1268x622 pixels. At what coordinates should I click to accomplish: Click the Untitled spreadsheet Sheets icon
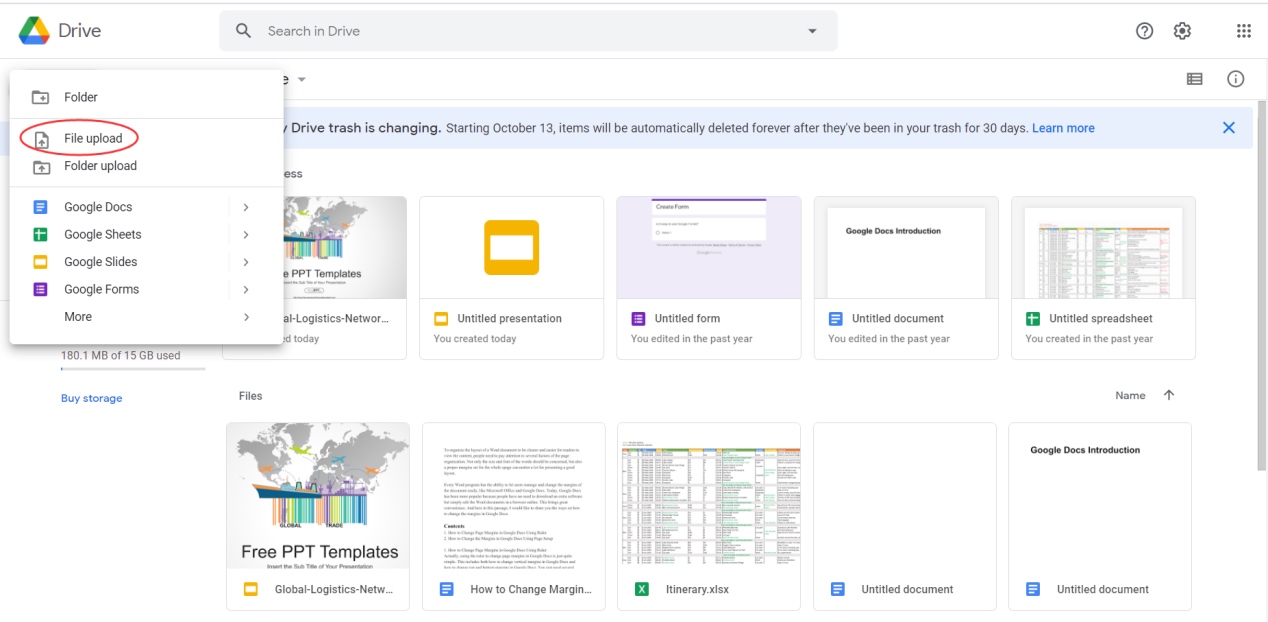click(1033, 319)
